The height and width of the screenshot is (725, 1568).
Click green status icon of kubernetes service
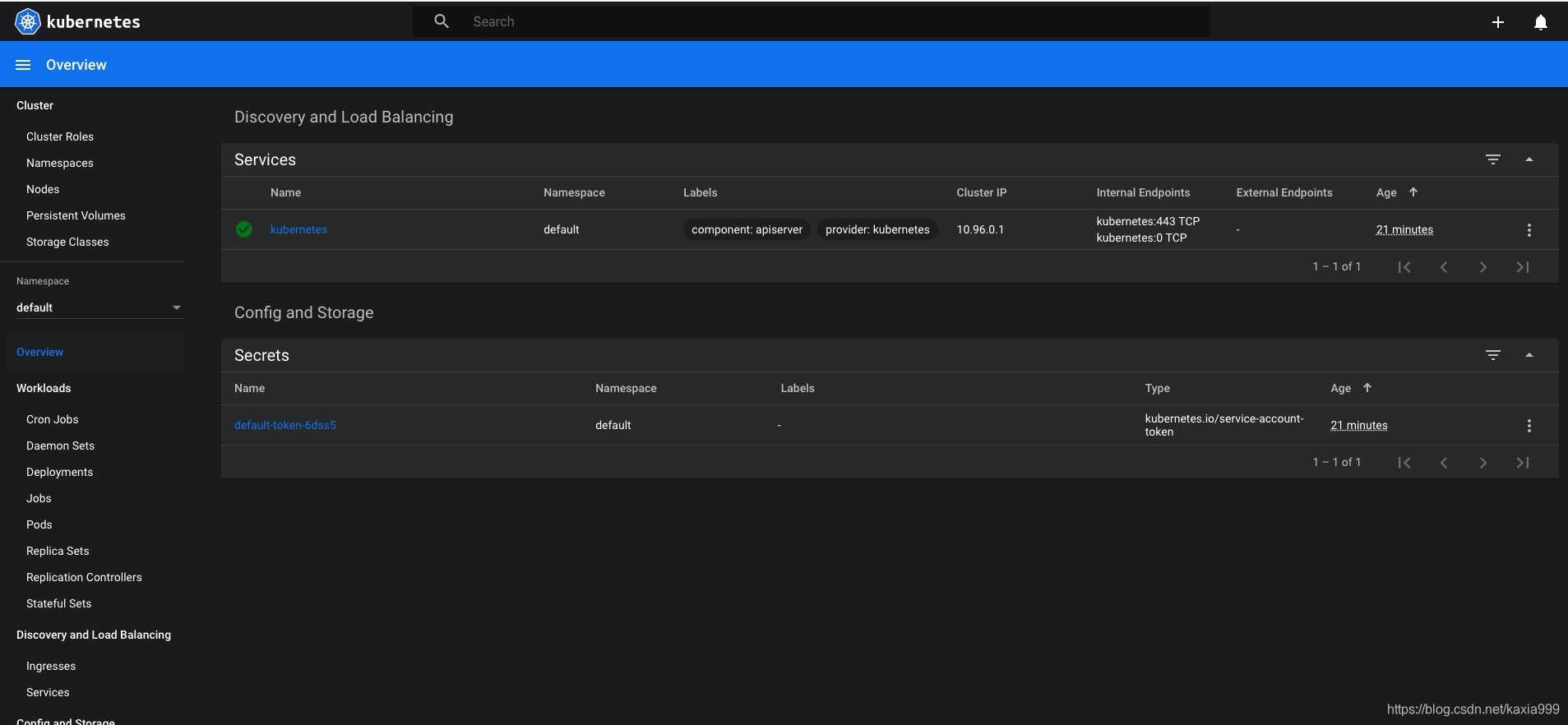tap(244, 229)
